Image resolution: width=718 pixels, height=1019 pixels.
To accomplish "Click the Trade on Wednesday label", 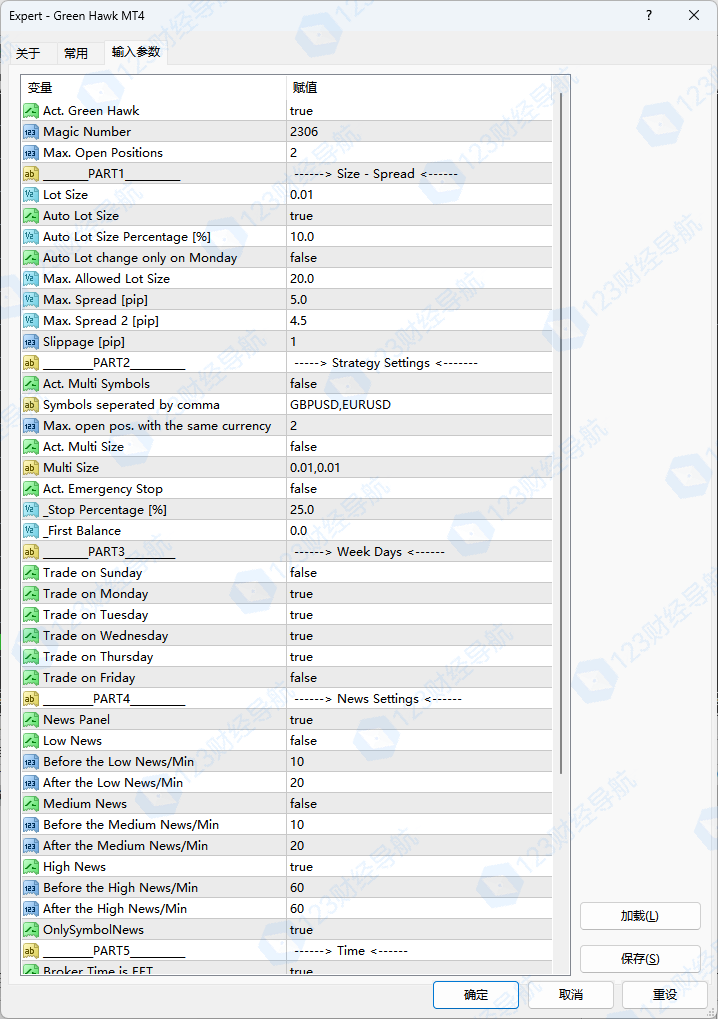I will 106,636.
